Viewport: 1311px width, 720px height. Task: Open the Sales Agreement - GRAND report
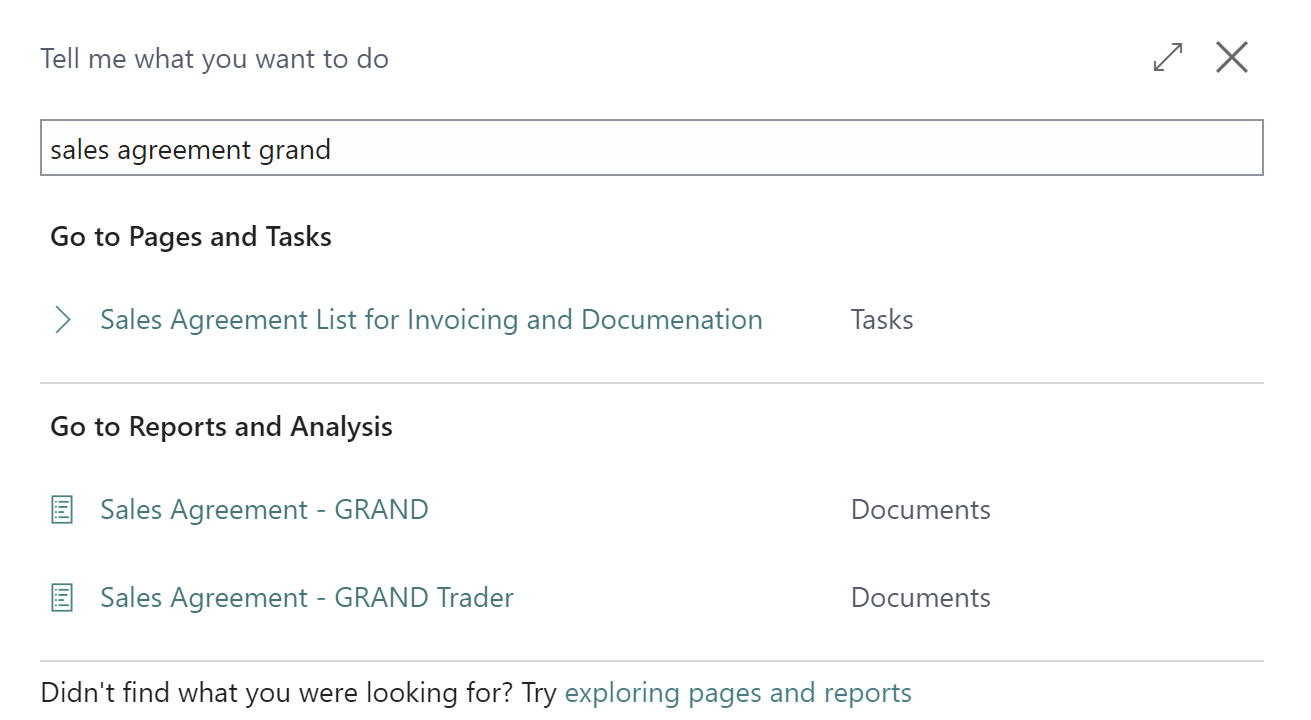(264, 510)
